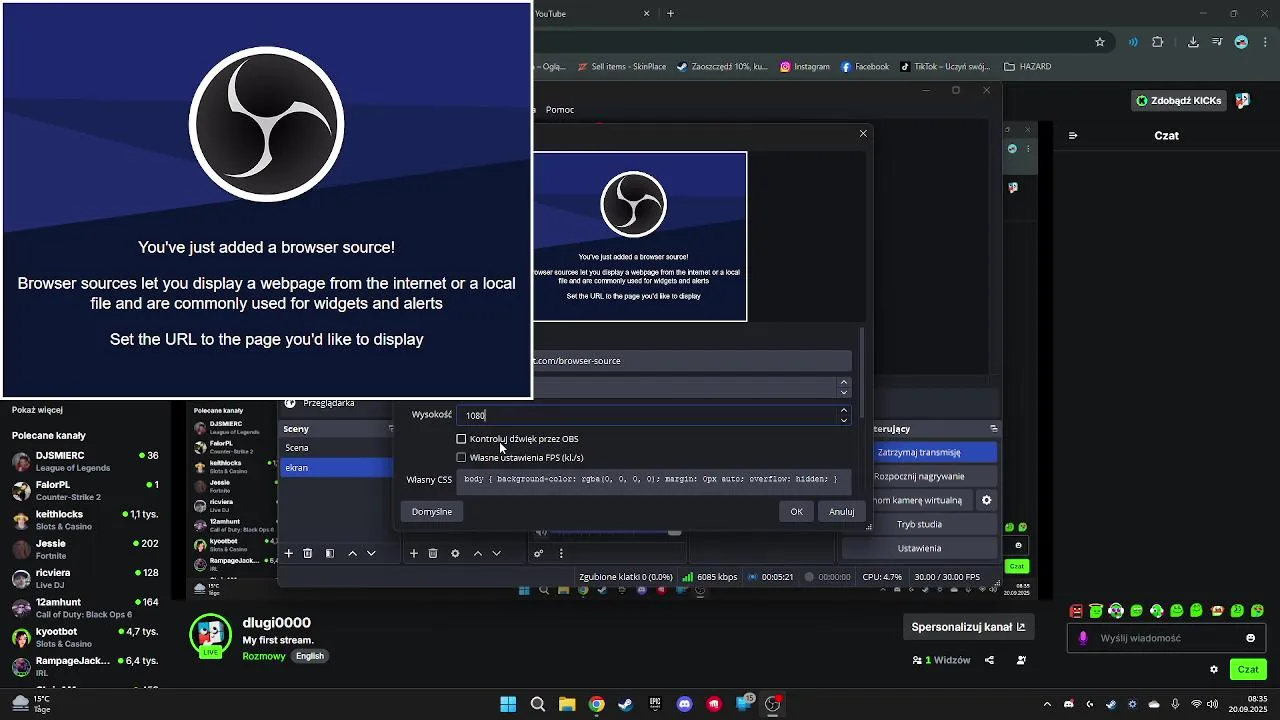Screen dimensions: 1280x720
Task: Delete the source with trash icon in sources toolbar
Action: 433,553
